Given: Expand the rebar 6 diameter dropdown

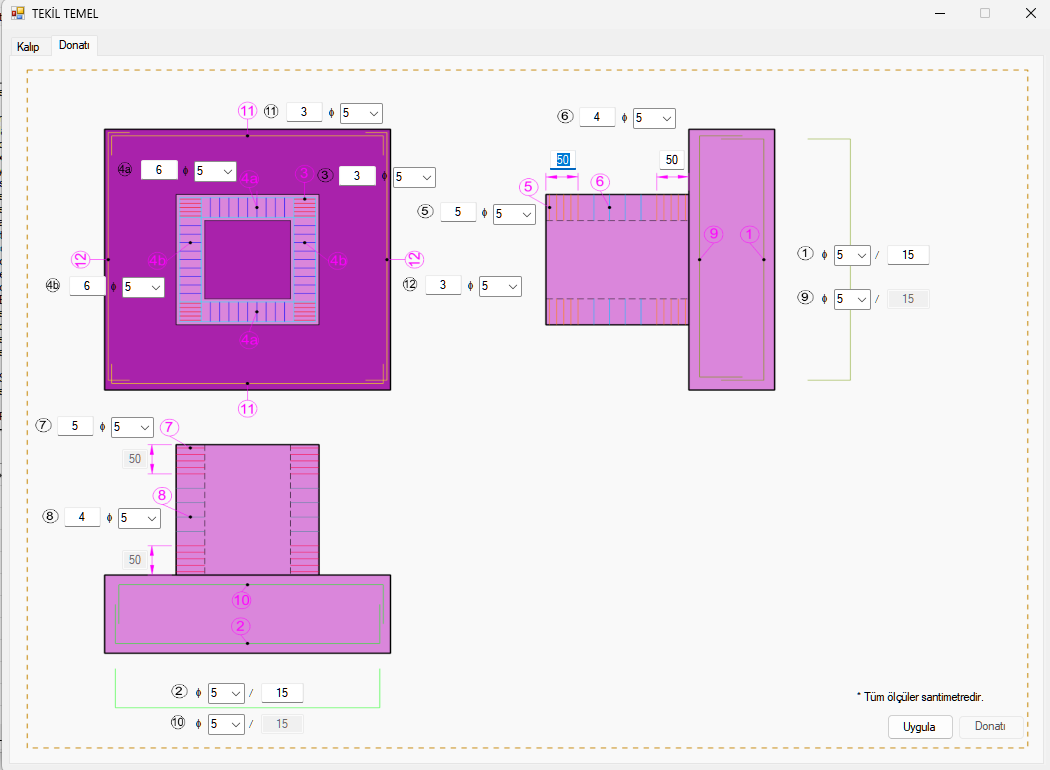Looking at the screenshot, I should (x=654, y=118).
